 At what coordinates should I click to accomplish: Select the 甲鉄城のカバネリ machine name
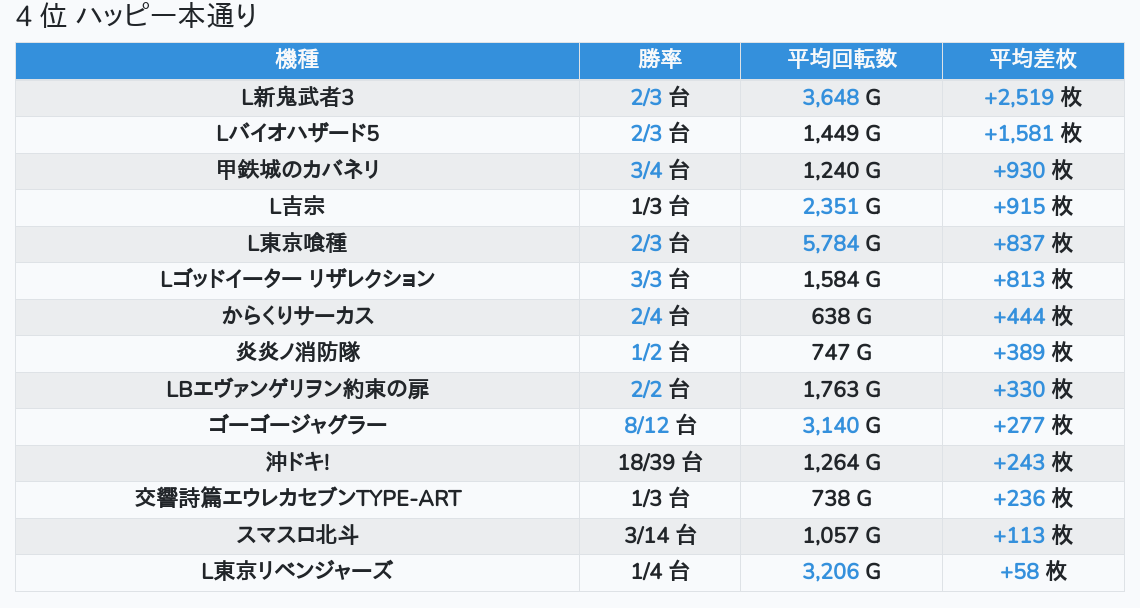tap(297, 170)
